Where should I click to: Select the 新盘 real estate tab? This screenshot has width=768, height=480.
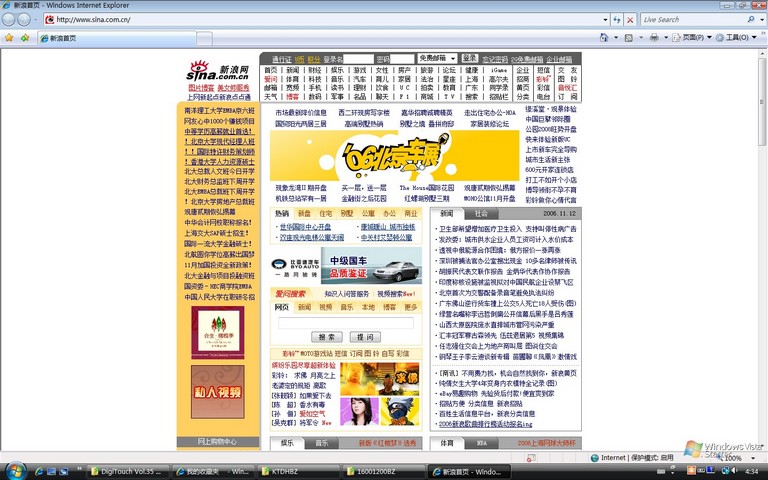pos(304,214)
